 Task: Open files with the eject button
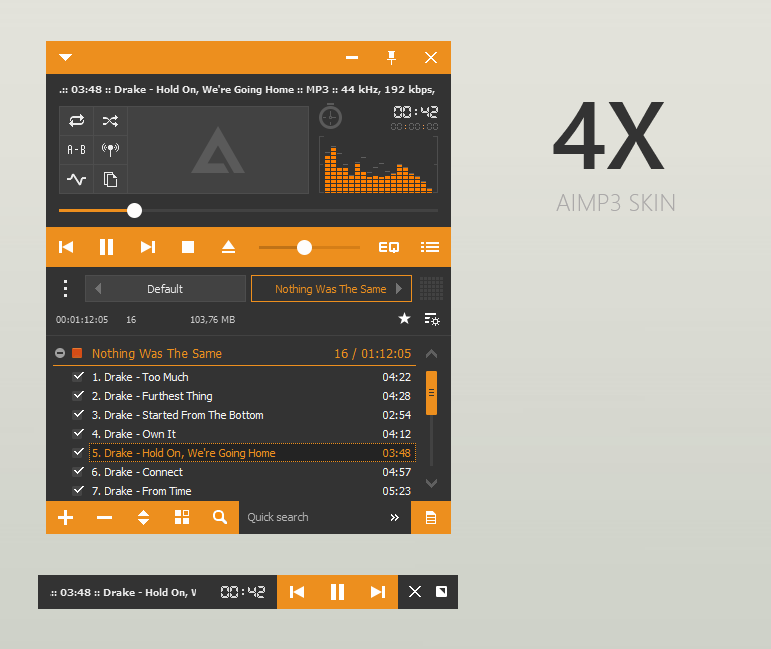pos(228,247)
